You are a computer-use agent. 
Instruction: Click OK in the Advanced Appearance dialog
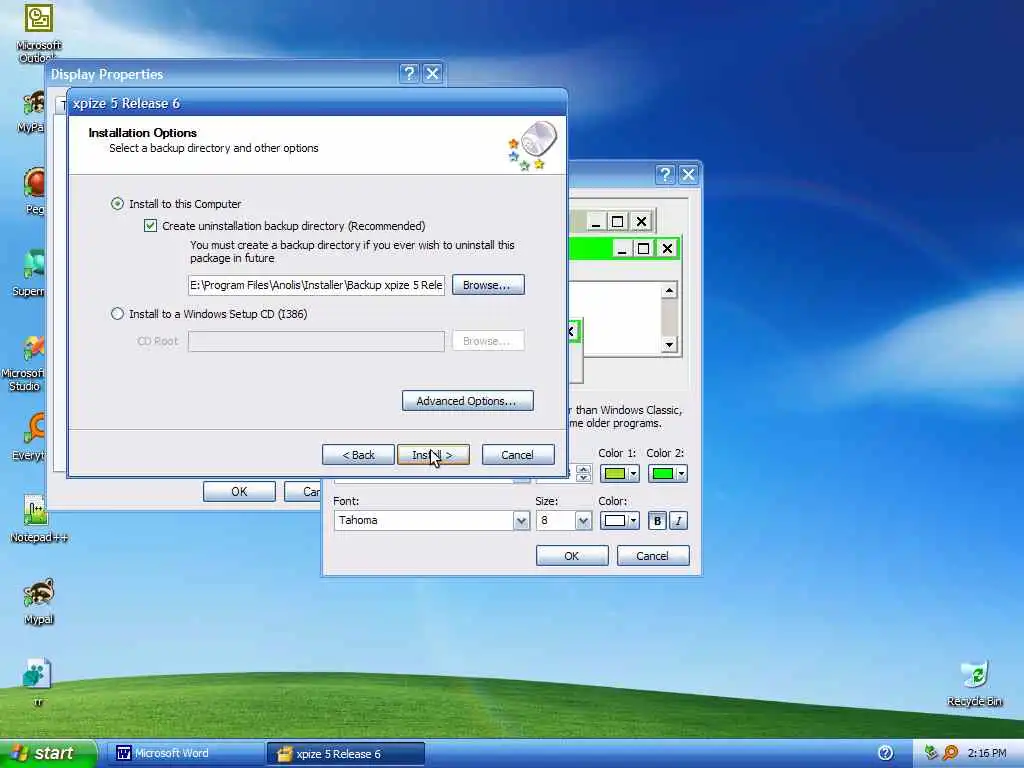tap(572, 556)
